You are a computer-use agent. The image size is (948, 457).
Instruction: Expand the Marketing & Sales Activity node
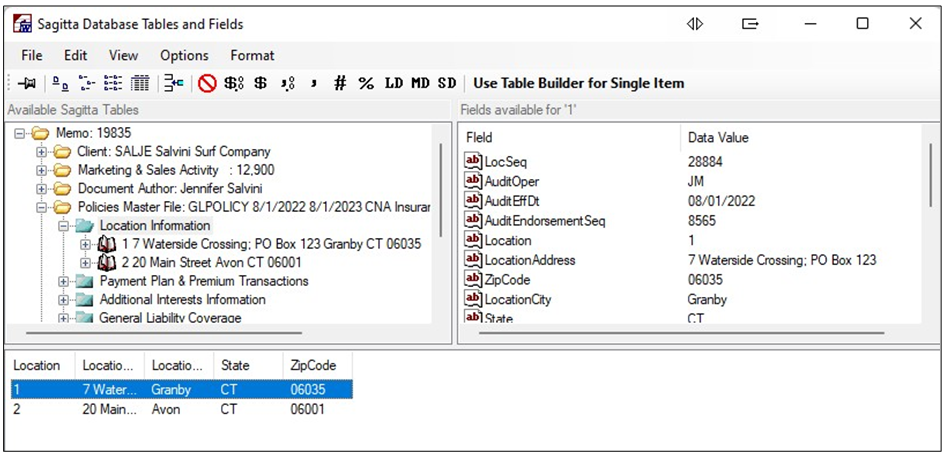[x=41, y=170]
